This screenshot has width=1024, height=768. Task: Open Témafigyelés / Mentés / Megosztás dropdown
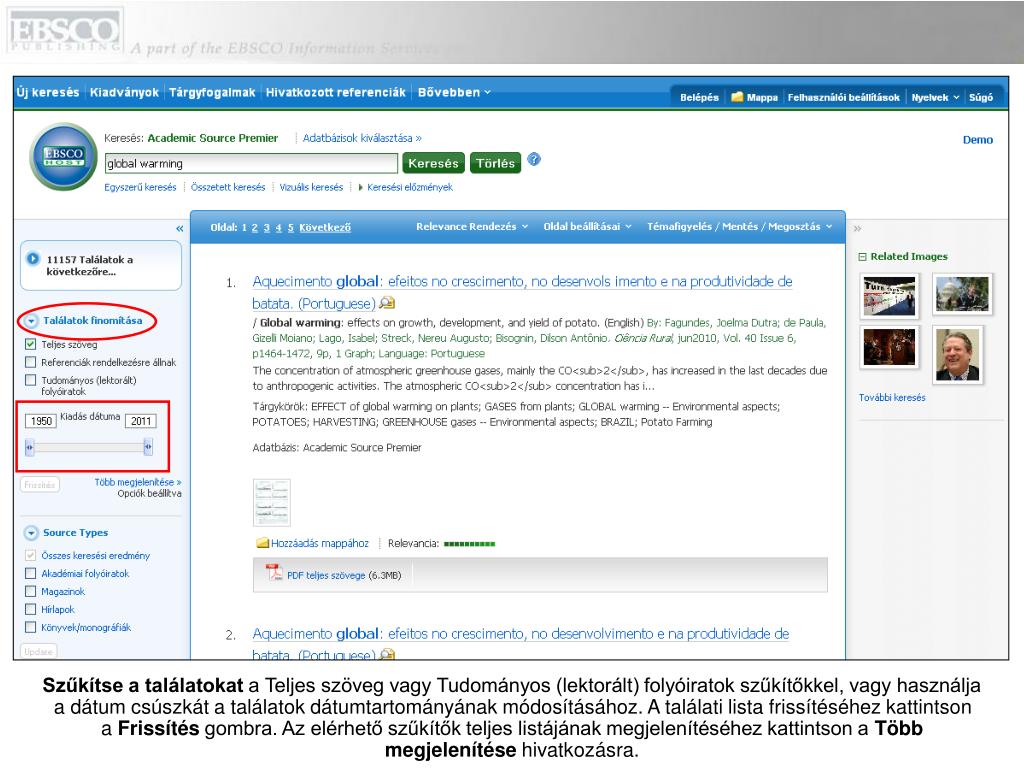(740, 227)
